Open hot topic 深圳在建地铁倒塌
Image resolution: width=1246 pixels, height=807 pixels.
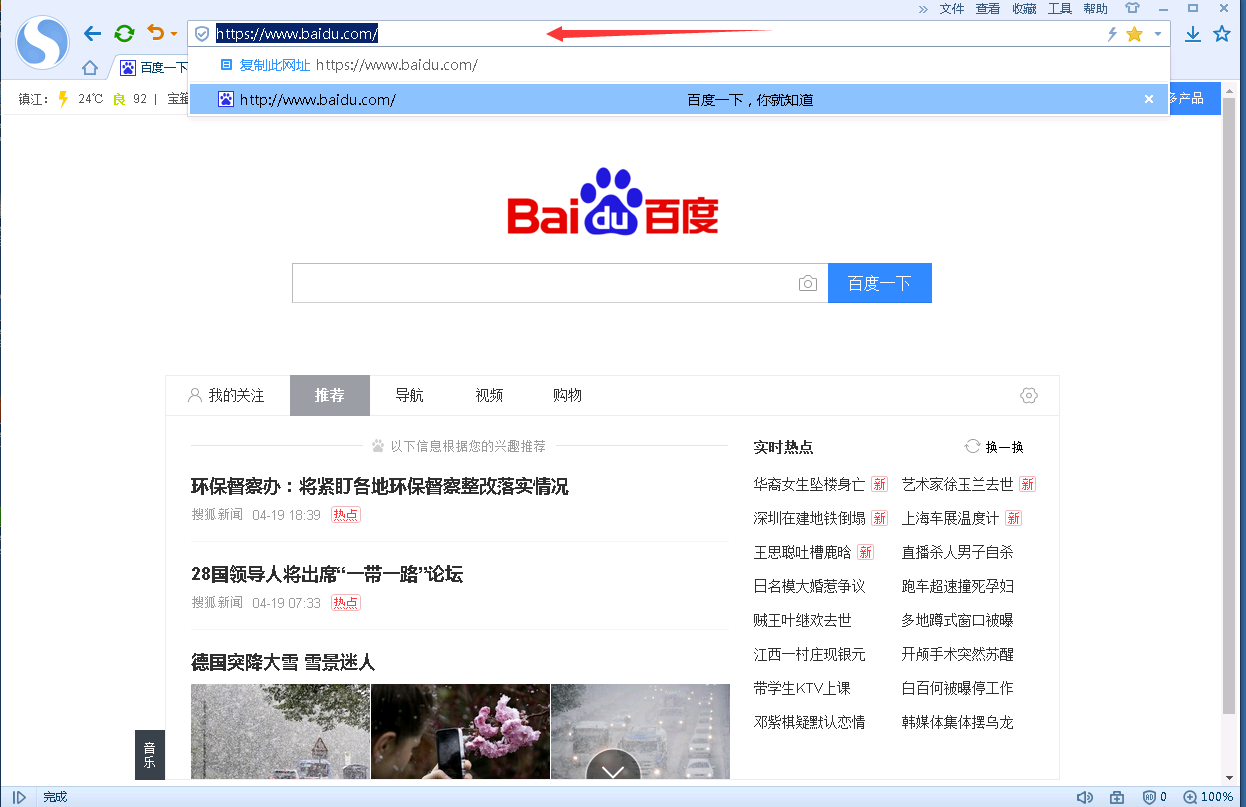pos(809,519)
